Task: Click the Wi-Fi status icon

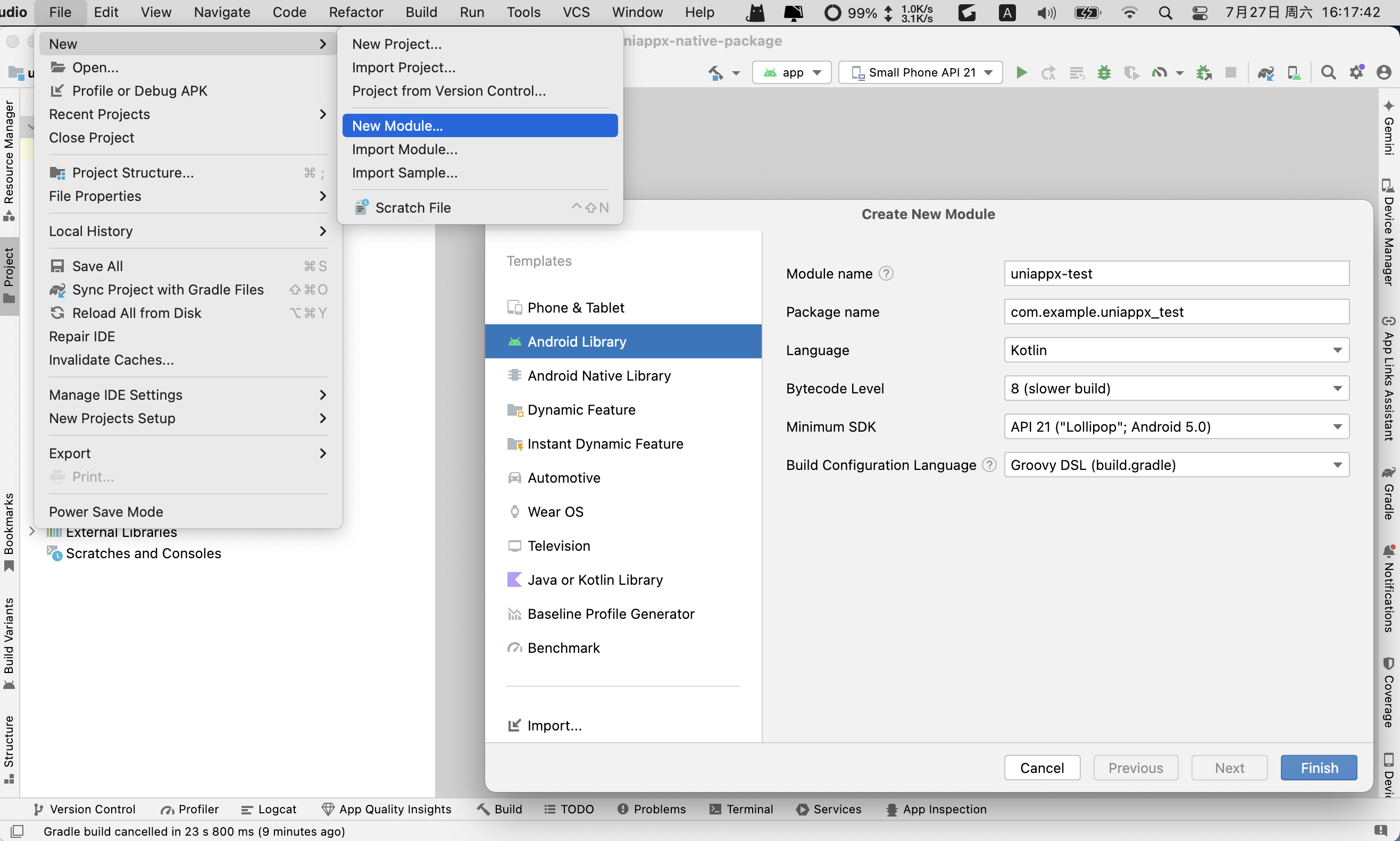Action: pyautogui.click(x=1129, y=12)
